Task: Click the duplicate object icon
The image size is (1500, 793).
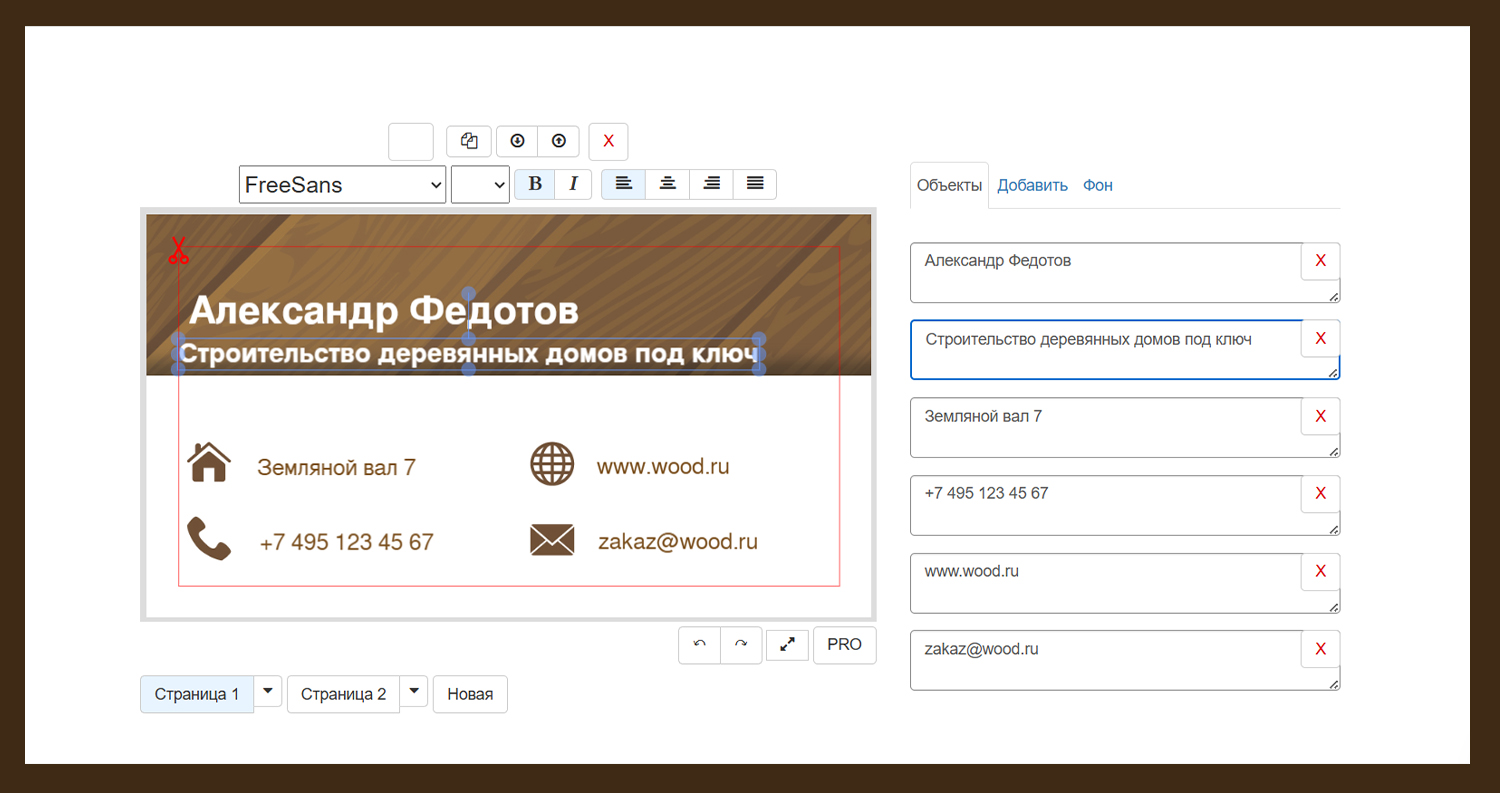Action: tap(469, 141)
